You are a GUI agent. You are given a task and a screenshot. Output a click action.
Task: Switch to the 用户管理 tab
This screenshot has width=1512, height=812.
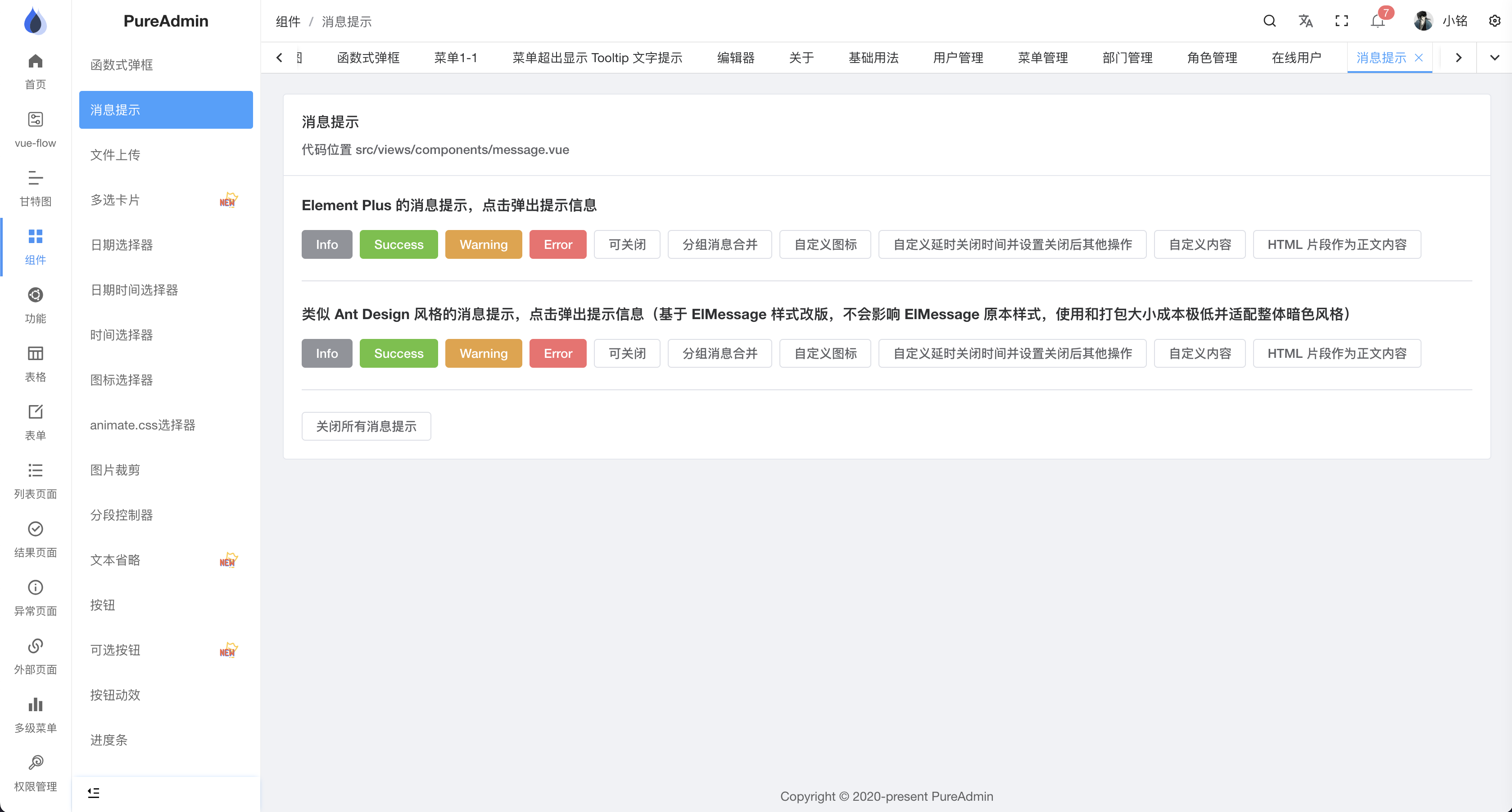(958, 58)
